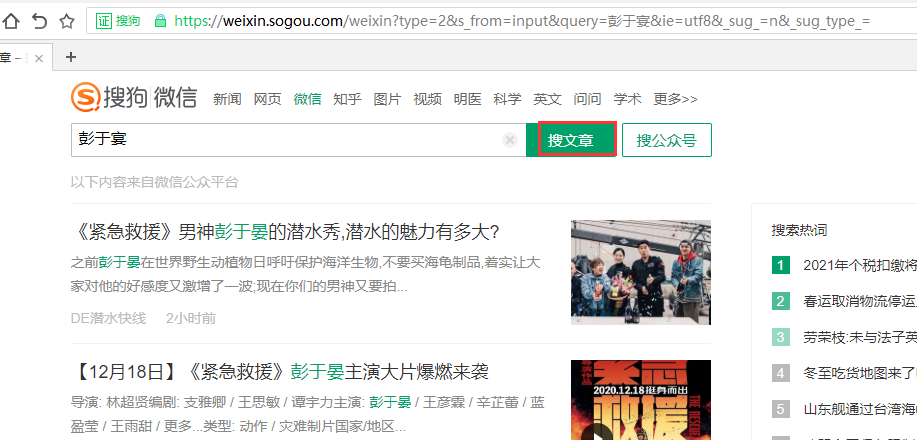Click the 2小时前 timestamp text
Image resolution: width=917 pixels, height=440 pixels.
(191, 318)
